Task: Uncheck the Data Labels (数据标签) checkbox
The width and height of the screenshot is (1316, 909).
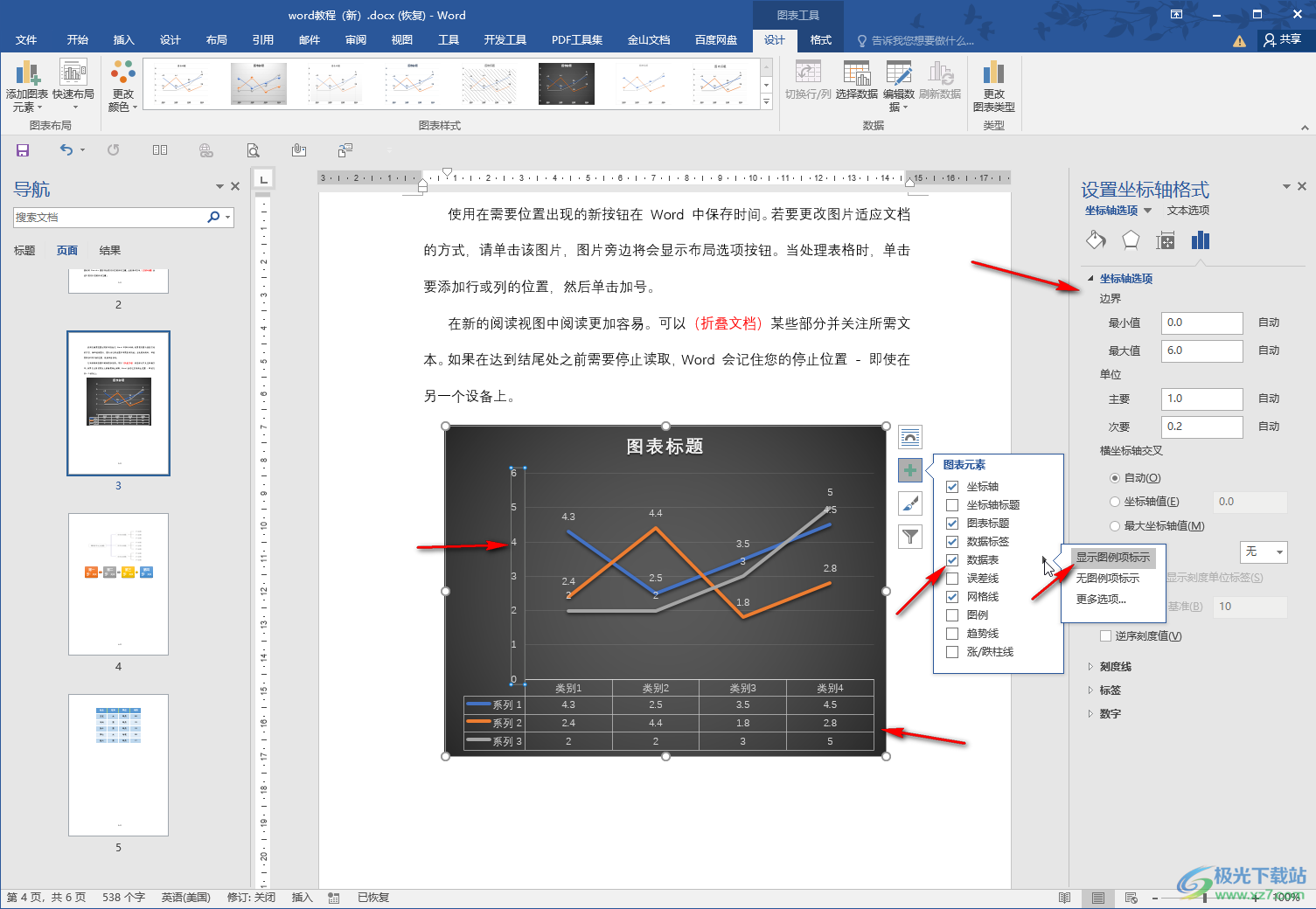Action: coord(952,542)
